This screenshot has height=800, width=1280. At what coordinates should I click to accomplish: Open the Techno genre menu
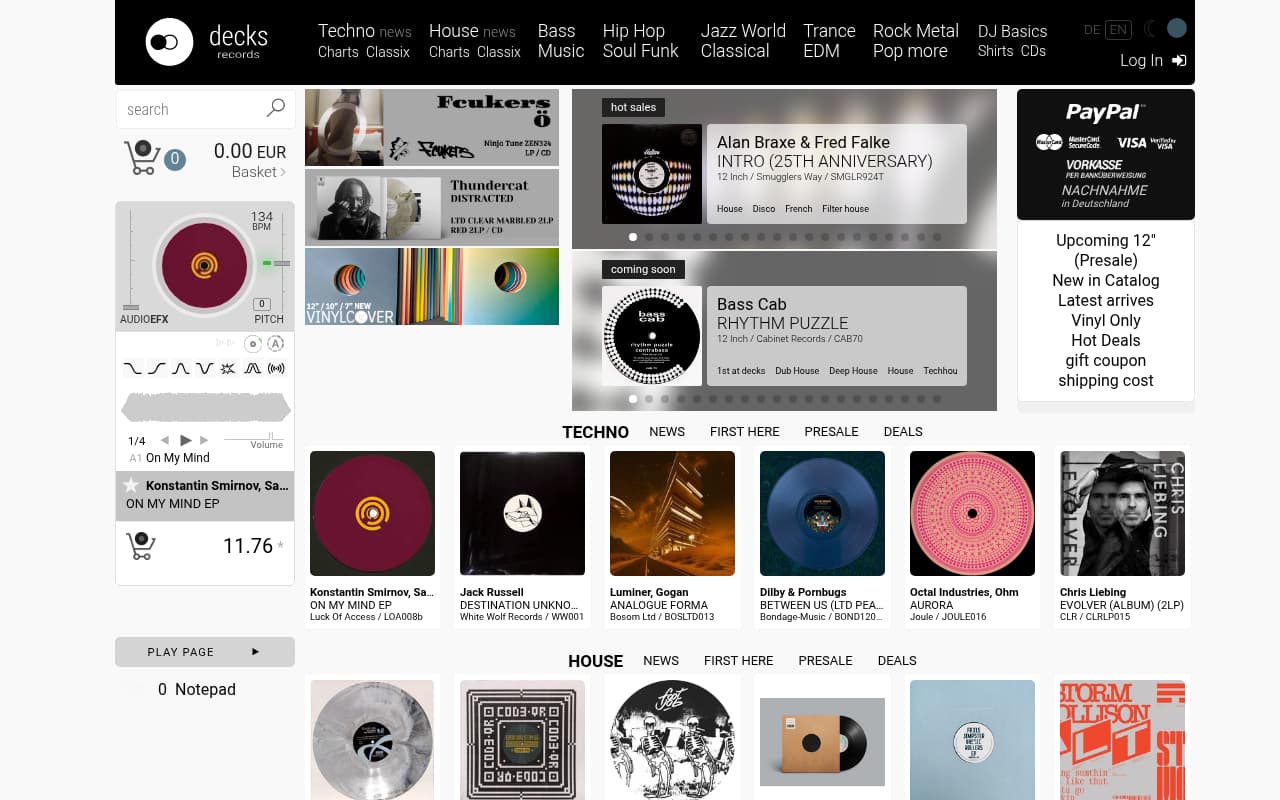point(346,31)
